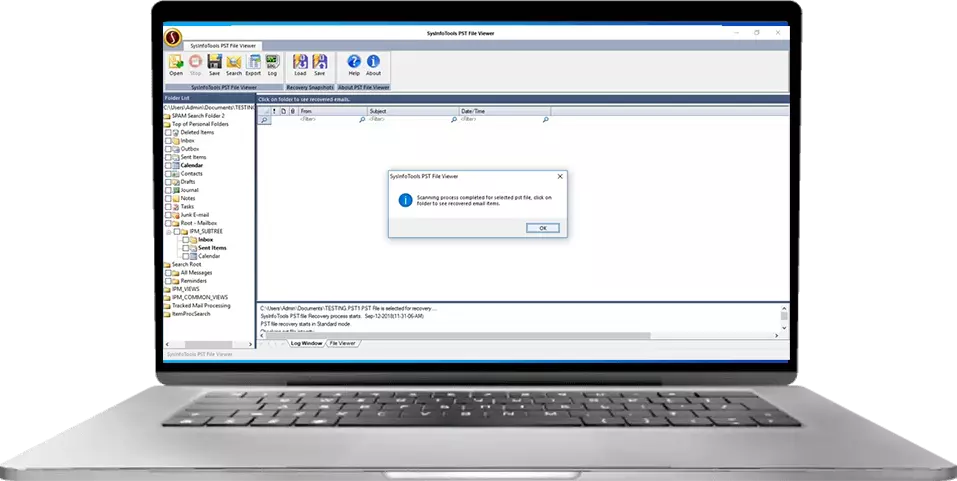Click the log window vertical scrollbar thumb

(784, 316)
